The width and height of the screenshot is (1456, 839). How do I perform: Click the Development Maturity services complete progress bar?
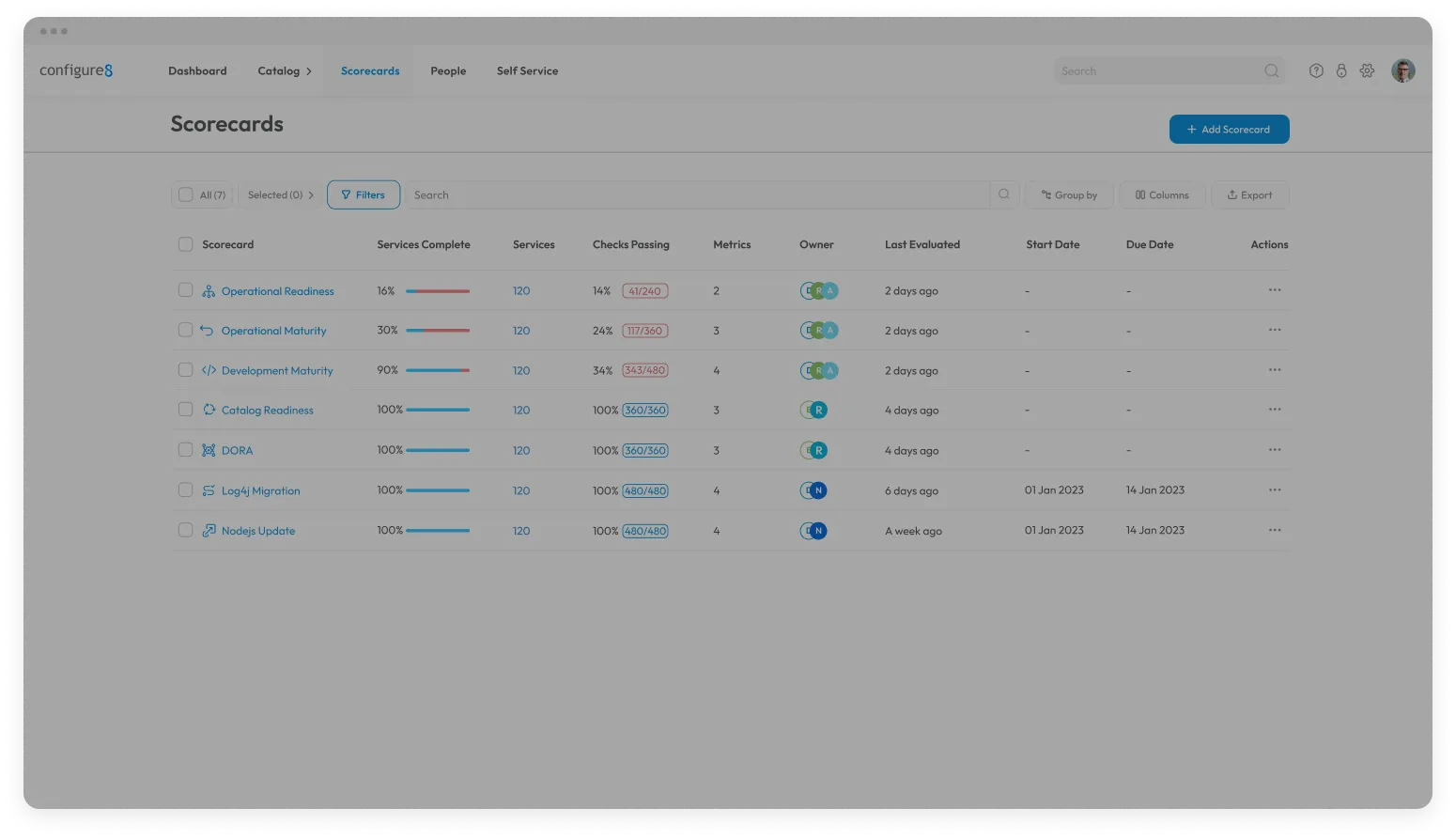pos(438,370)
